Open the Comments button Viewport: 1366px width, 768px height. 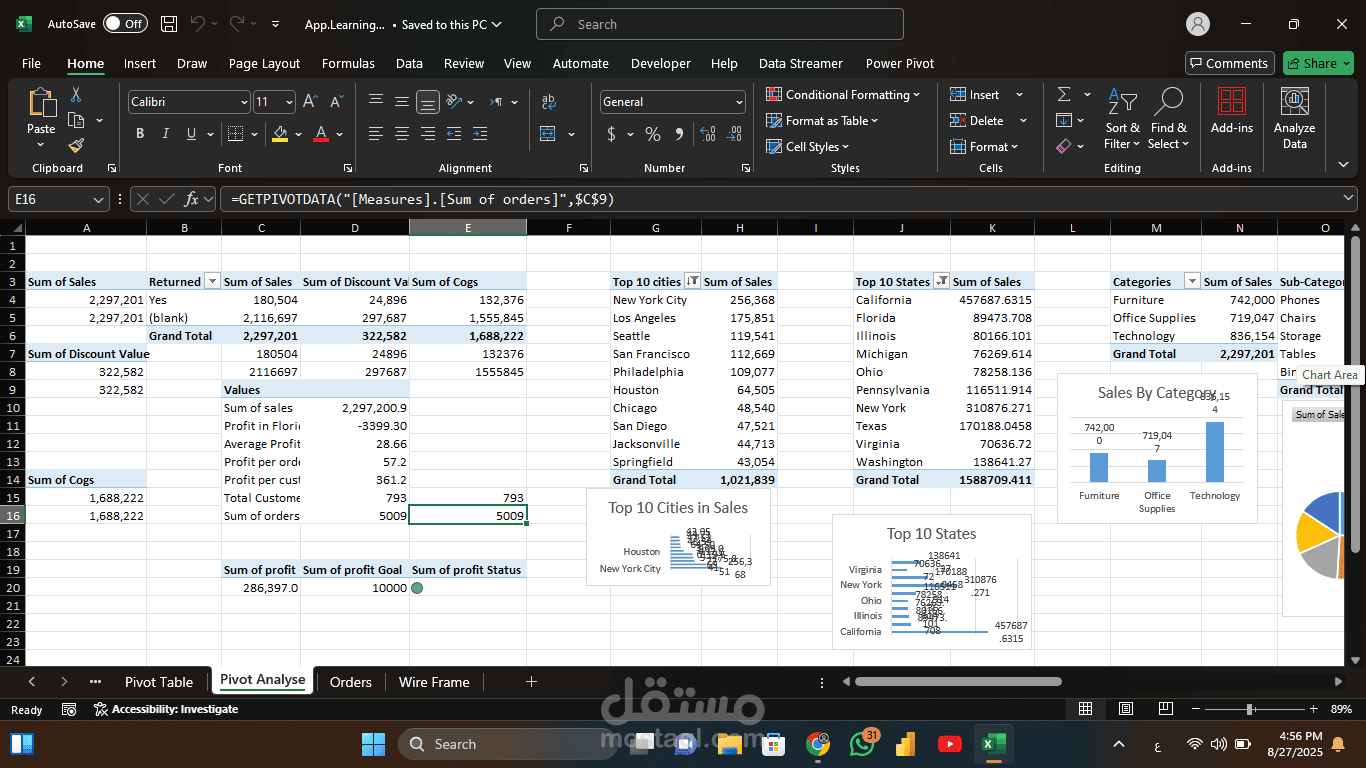click(1229, 63)
